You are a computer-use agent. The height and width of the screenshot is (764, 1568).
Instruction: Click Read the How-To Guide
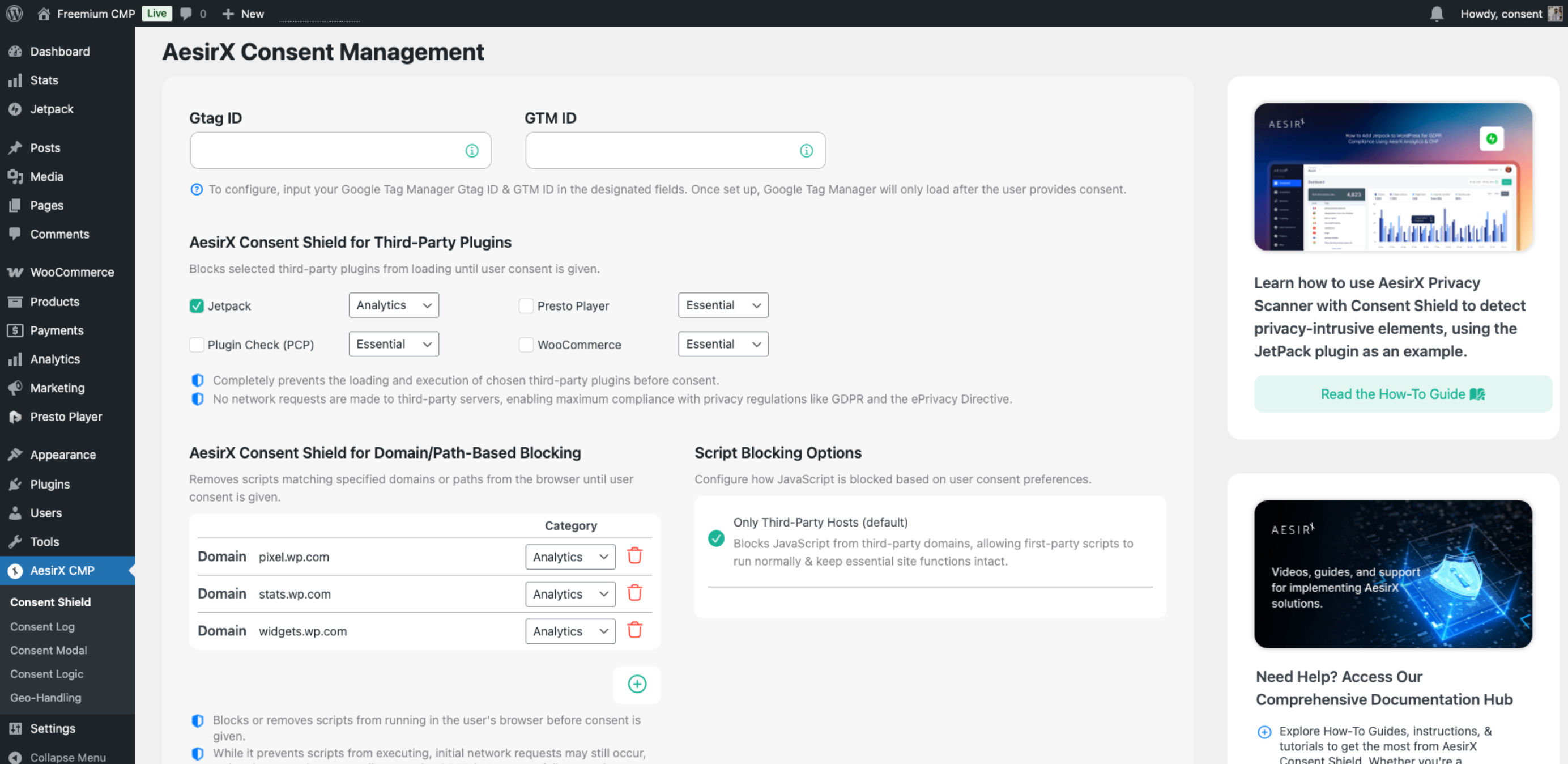point(1402,393)
